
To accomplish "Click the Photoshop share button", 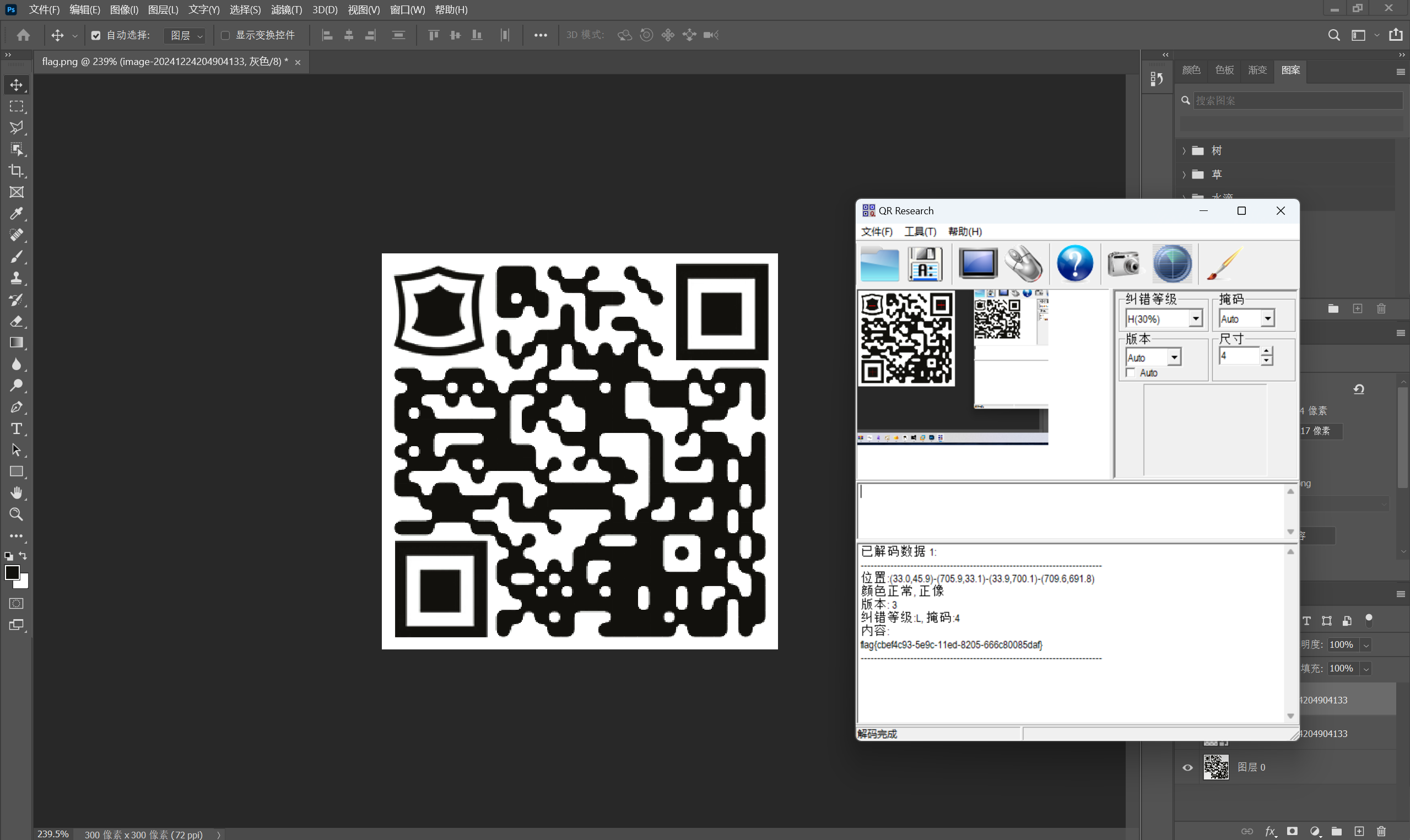I will (x=1396, y=35).
